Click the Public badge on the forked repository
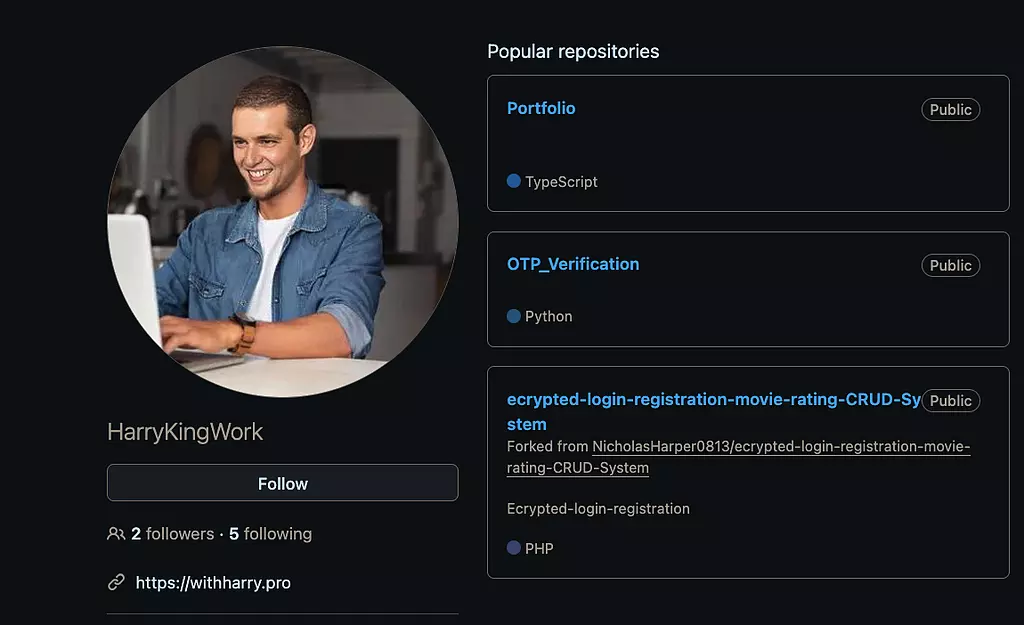Viewport: 1024px width, 625px height. [950, 401]
